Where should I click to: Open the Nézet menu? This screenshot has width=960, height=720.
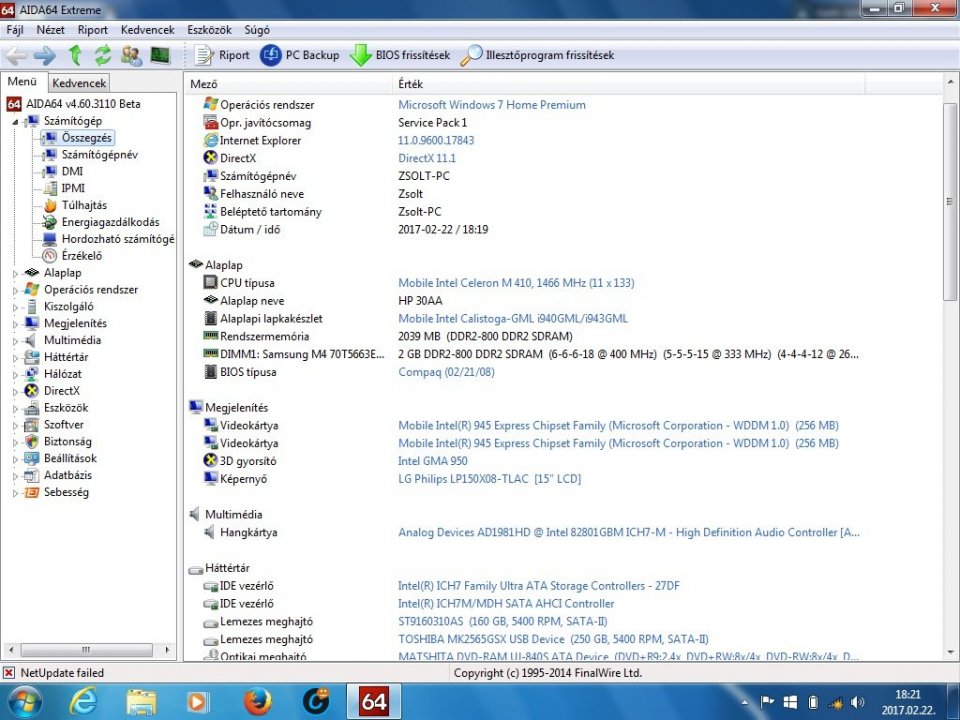coord(50,29)
